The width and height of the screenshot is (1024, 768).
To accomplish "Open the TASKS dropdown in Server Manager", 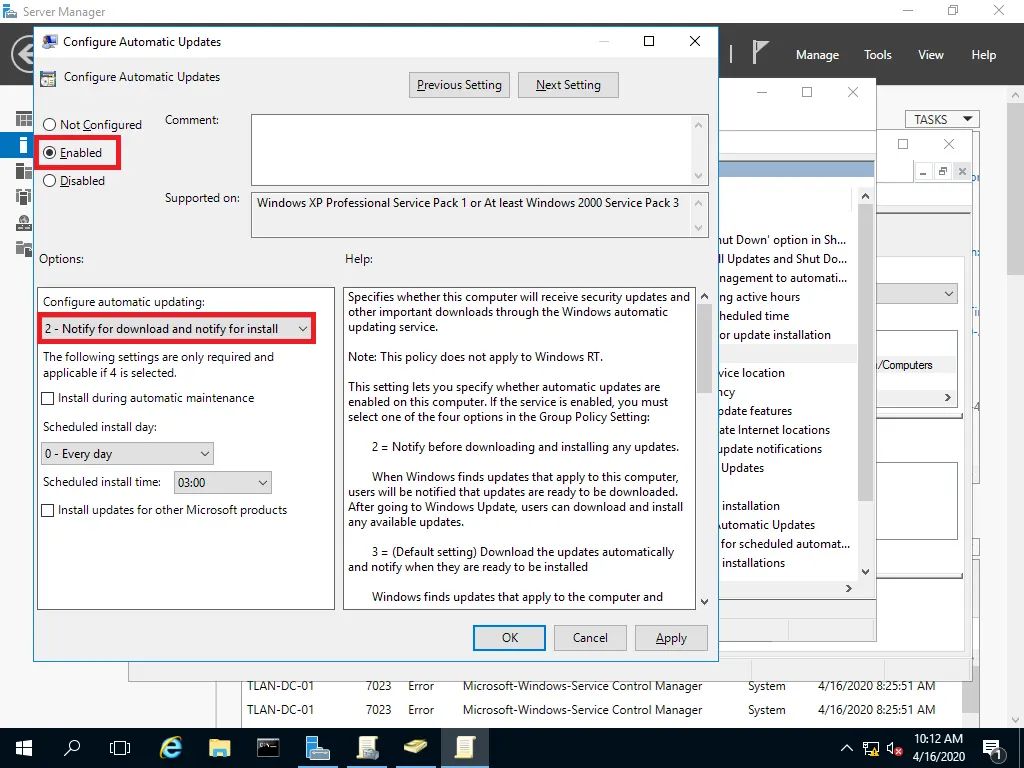I will pos(942,120).
